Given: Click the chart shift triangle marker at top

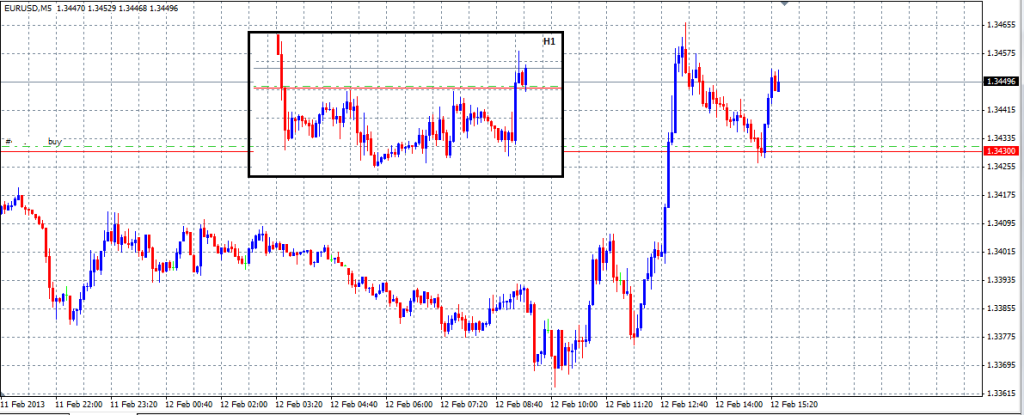Looking at the screenshot, I should pos(786,5).
